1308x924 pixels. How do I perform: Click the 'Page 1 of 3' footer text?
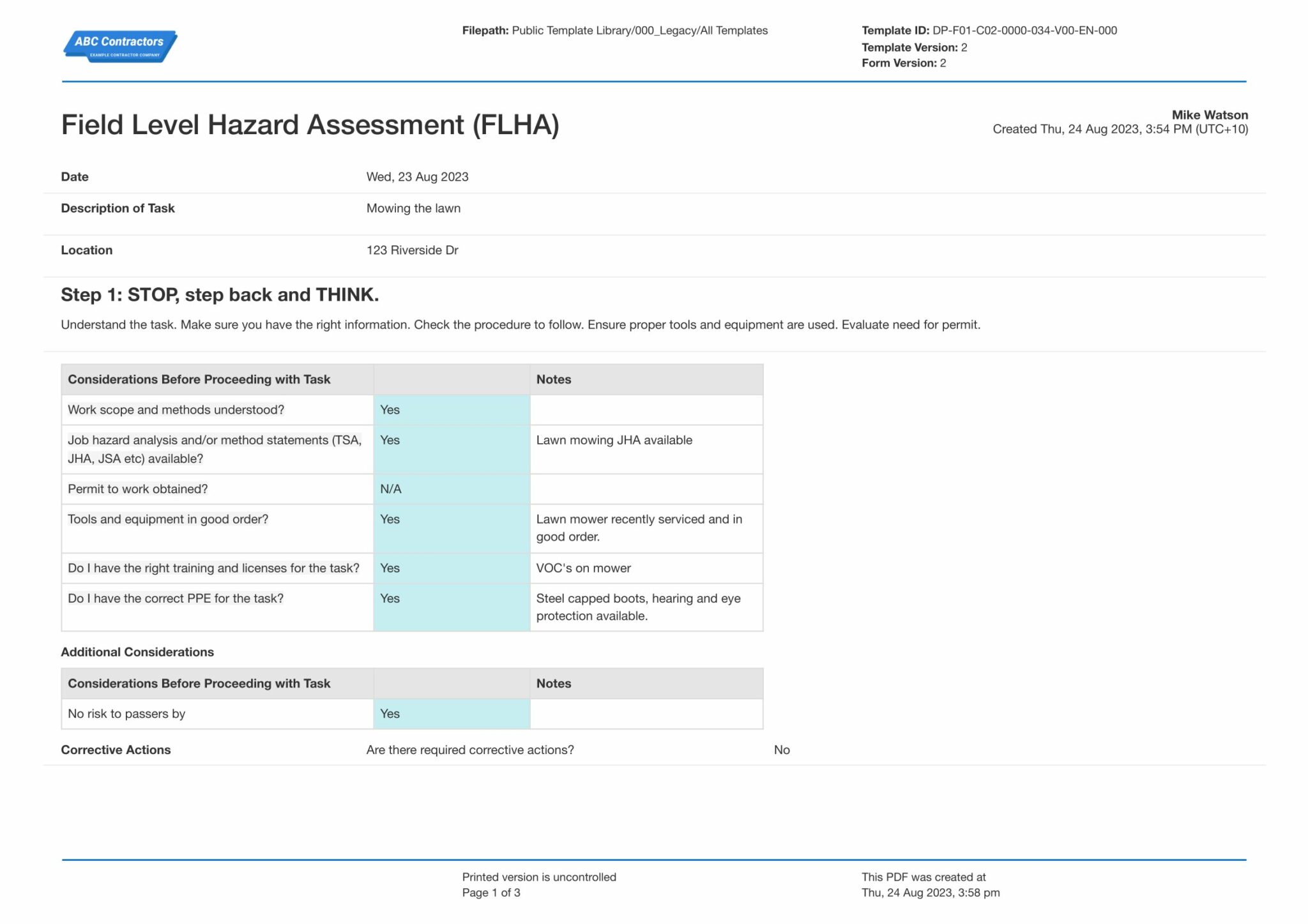(x=491, y=892)
